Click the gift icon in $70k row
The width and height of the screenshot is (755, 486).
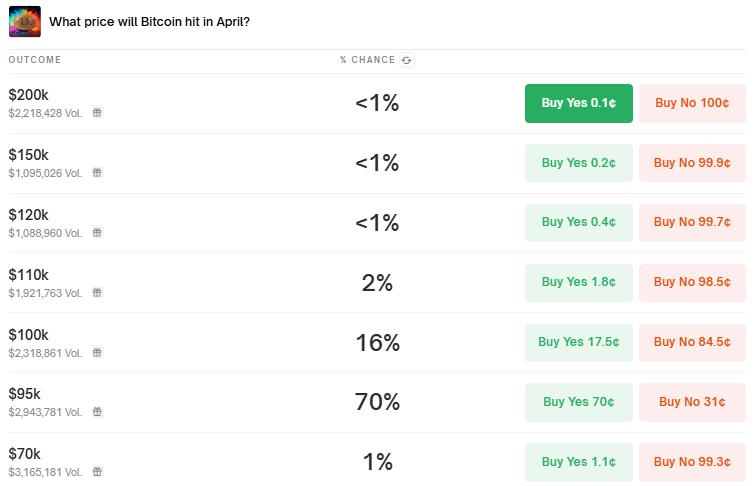coord(97,472)
